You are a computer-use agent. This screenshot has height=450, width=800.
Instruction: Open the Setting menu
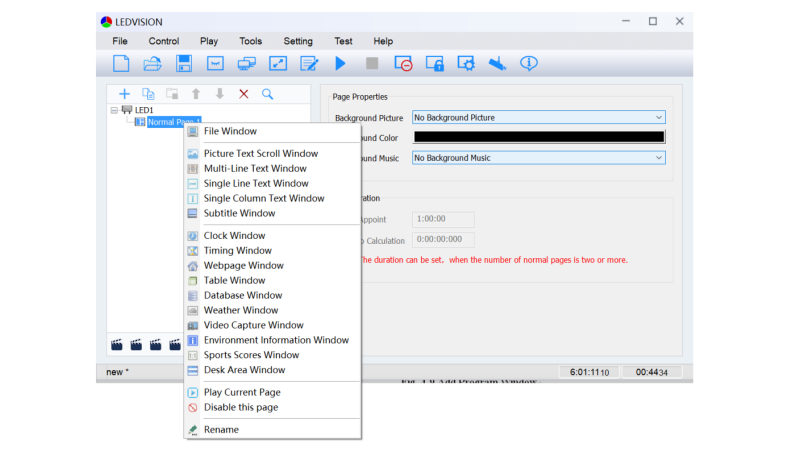tap(298, 41)
